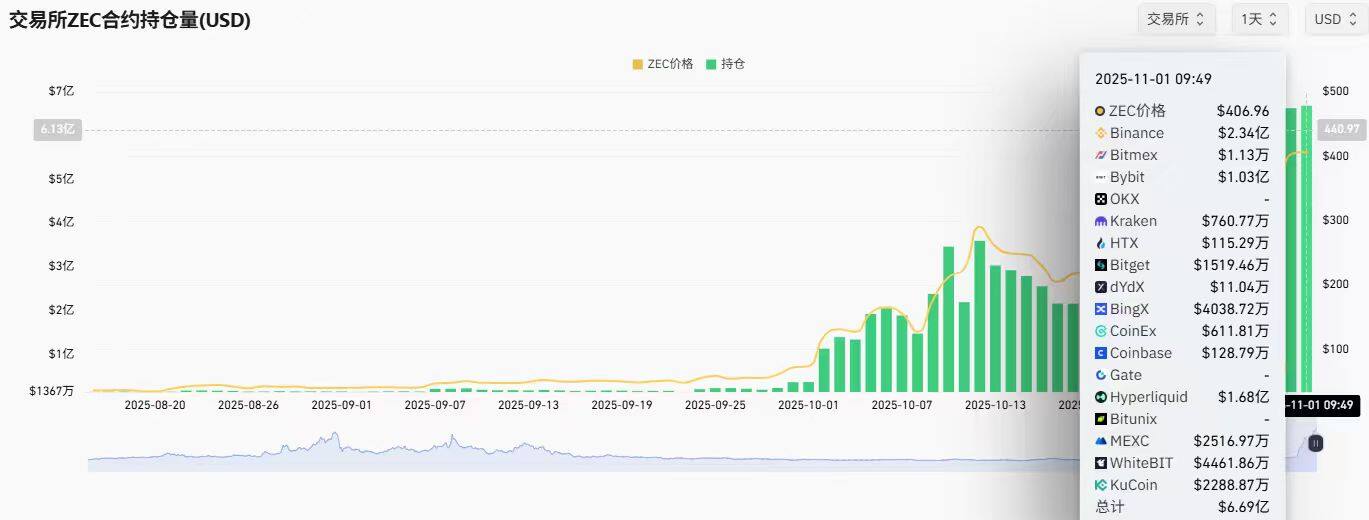The width and height of the screenshot is (1369, 520).
Task: Click the range slider pause handle
Action: click(x=1316, y=443)
